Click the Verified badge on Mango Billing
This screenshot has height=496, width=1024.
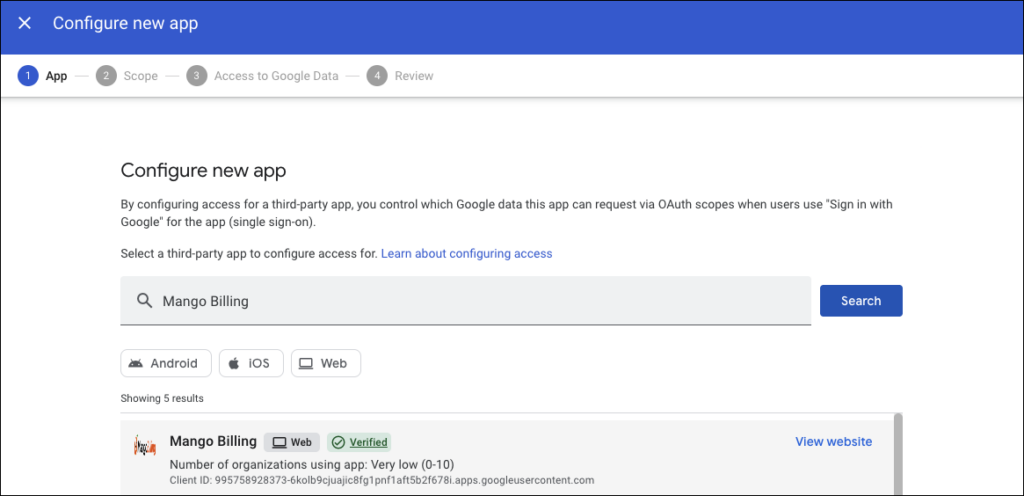tap(359, 442)
